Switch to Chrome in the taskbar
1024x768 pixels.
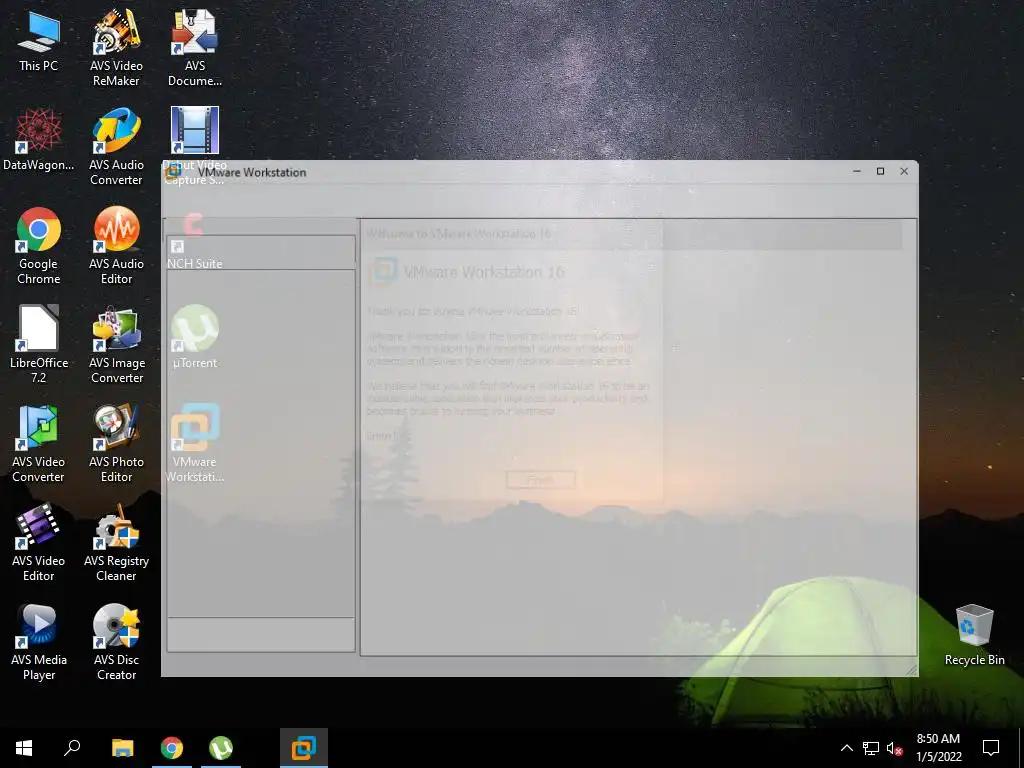[172, 748]
